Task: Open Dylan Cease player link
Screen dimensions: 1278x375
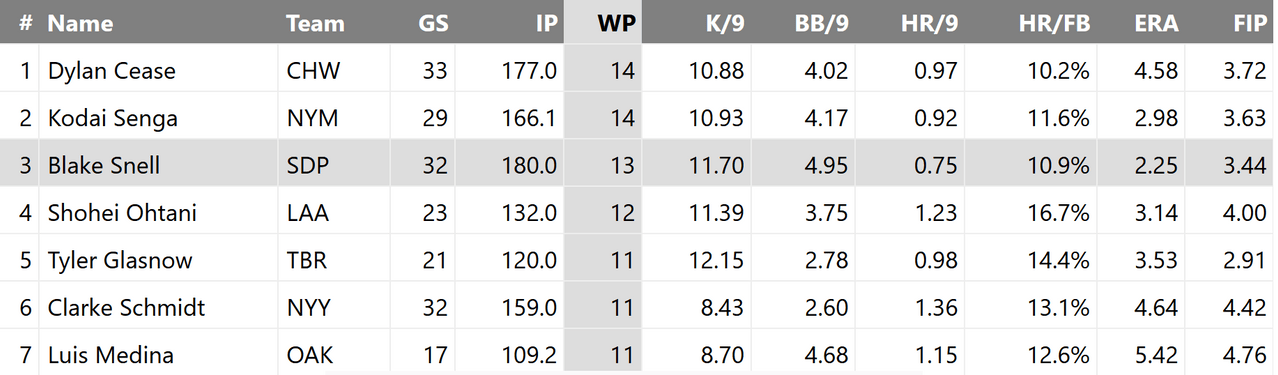Action: (112, 71)
